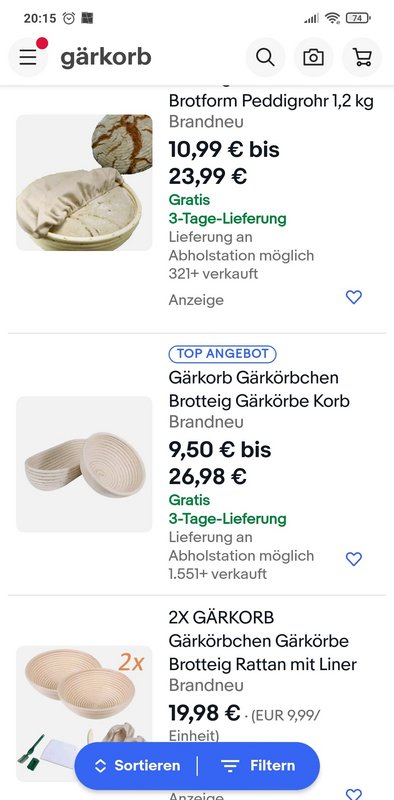The image size is (394, 800).
Task: Tap the TOP ANGEBOT badge
Action: pyautogui.click(x=223, y=354)
